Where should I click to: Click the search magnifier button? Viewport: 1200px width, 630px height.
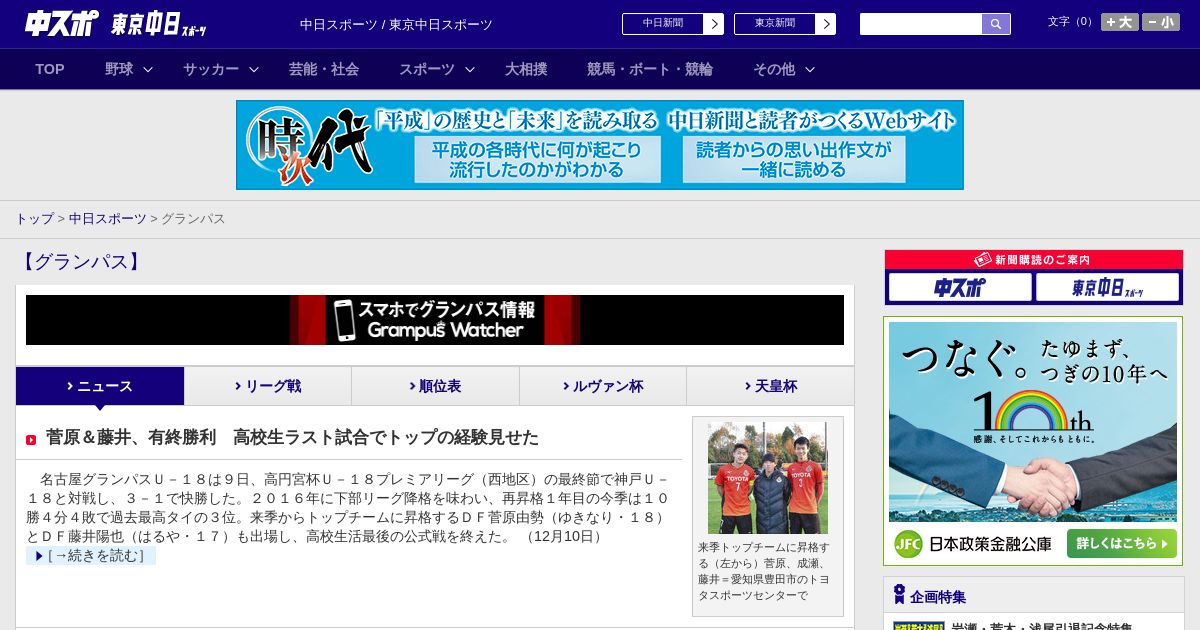click(x=996, y=24)
